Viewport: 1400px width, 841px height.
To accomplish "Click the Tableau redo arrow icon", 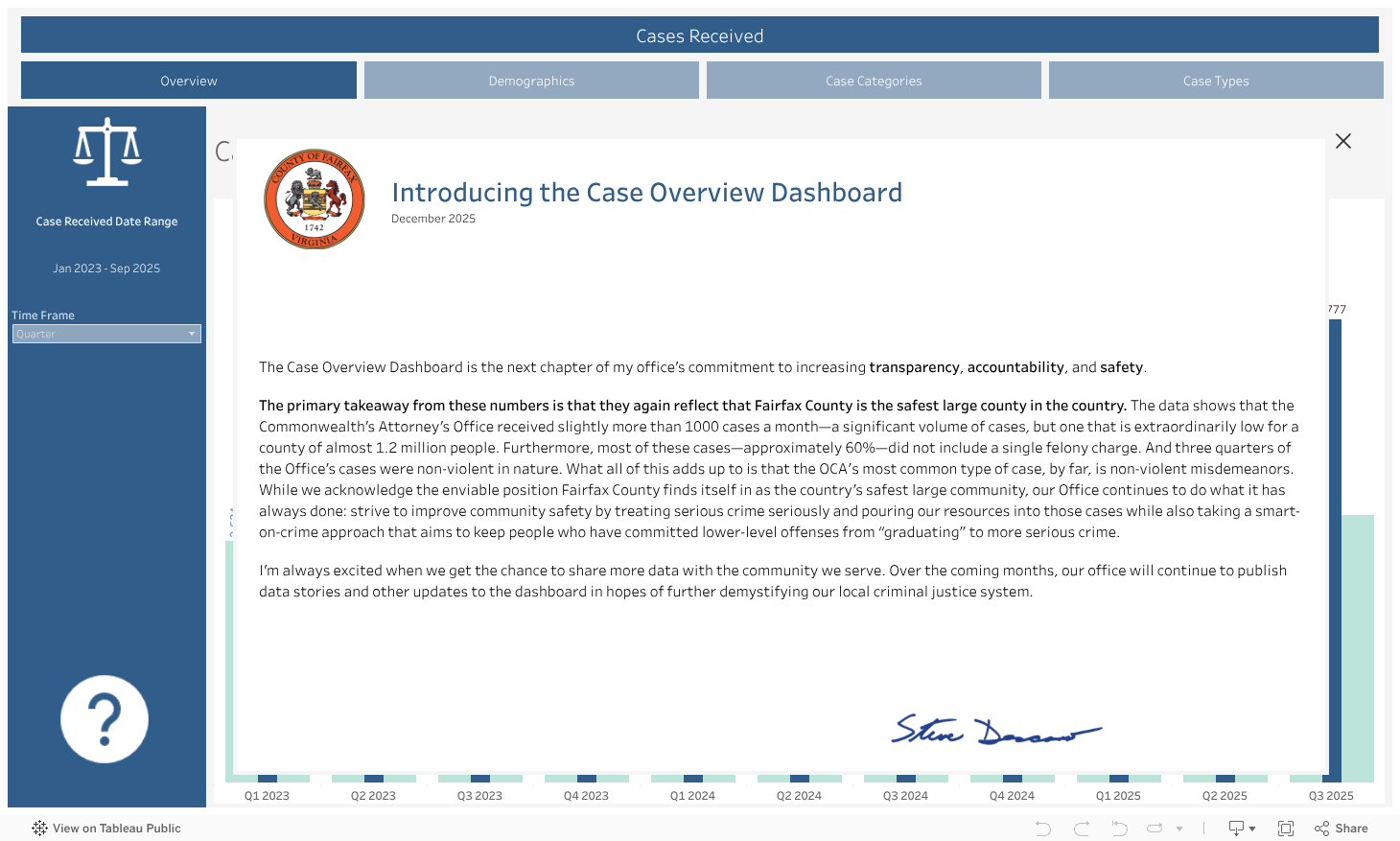I will point(1082,829).
